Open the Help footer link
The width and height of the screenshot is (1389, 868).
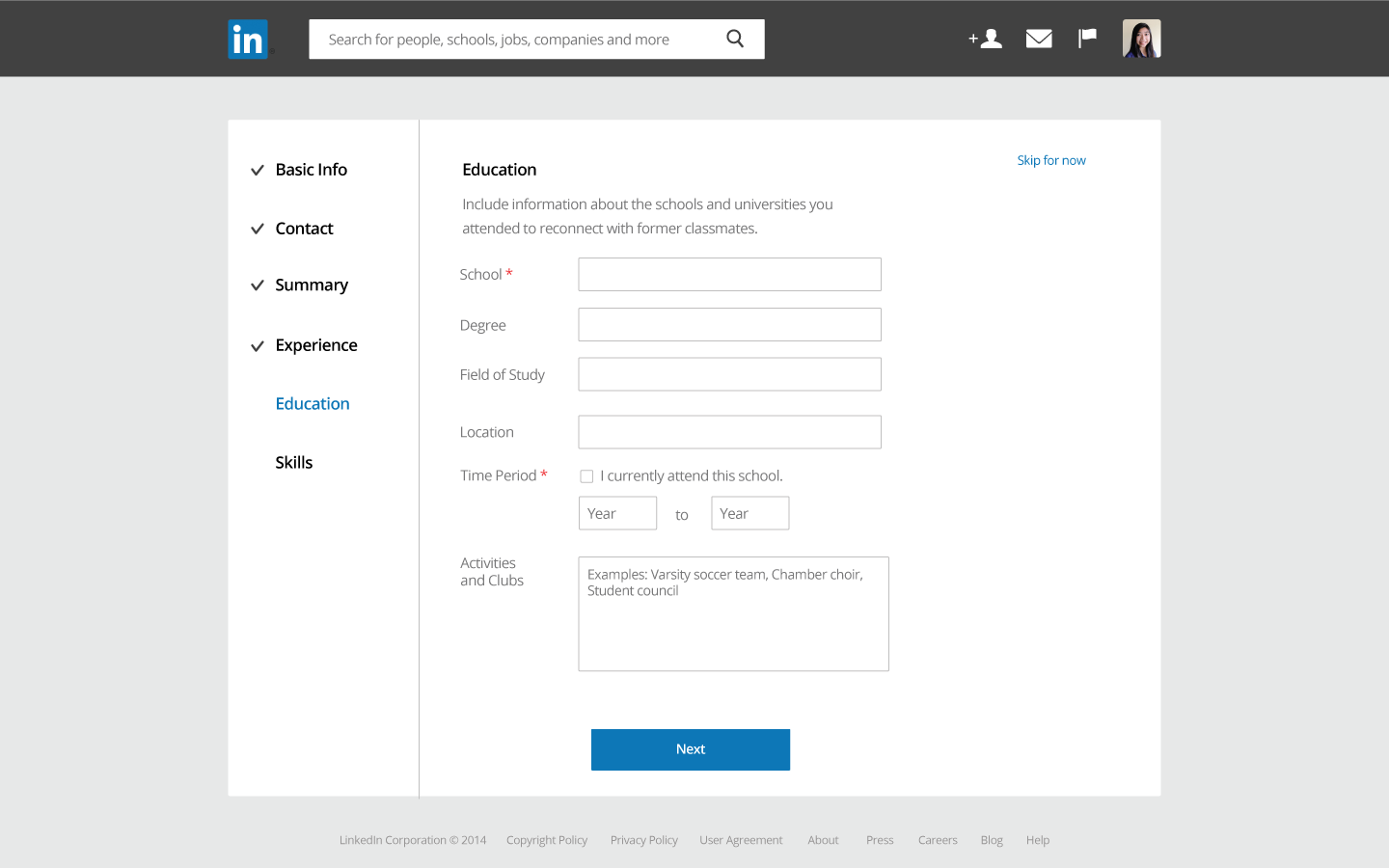coord(1038,840)
